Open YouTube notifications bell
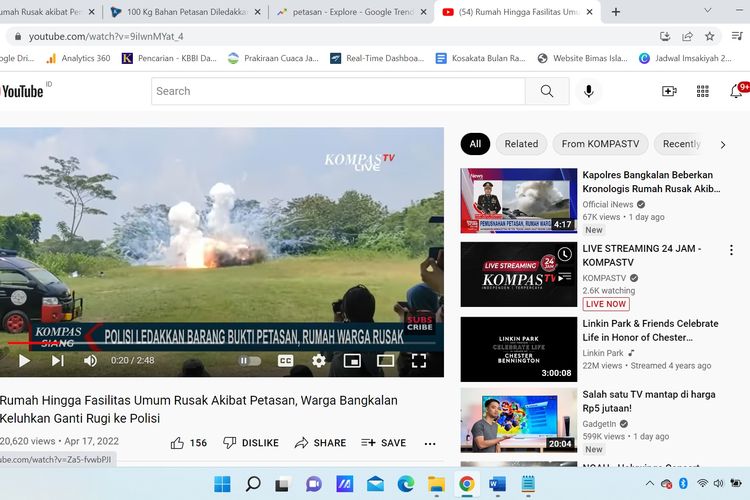Viewport: 750px width, 500px height. tap(736, 91)
